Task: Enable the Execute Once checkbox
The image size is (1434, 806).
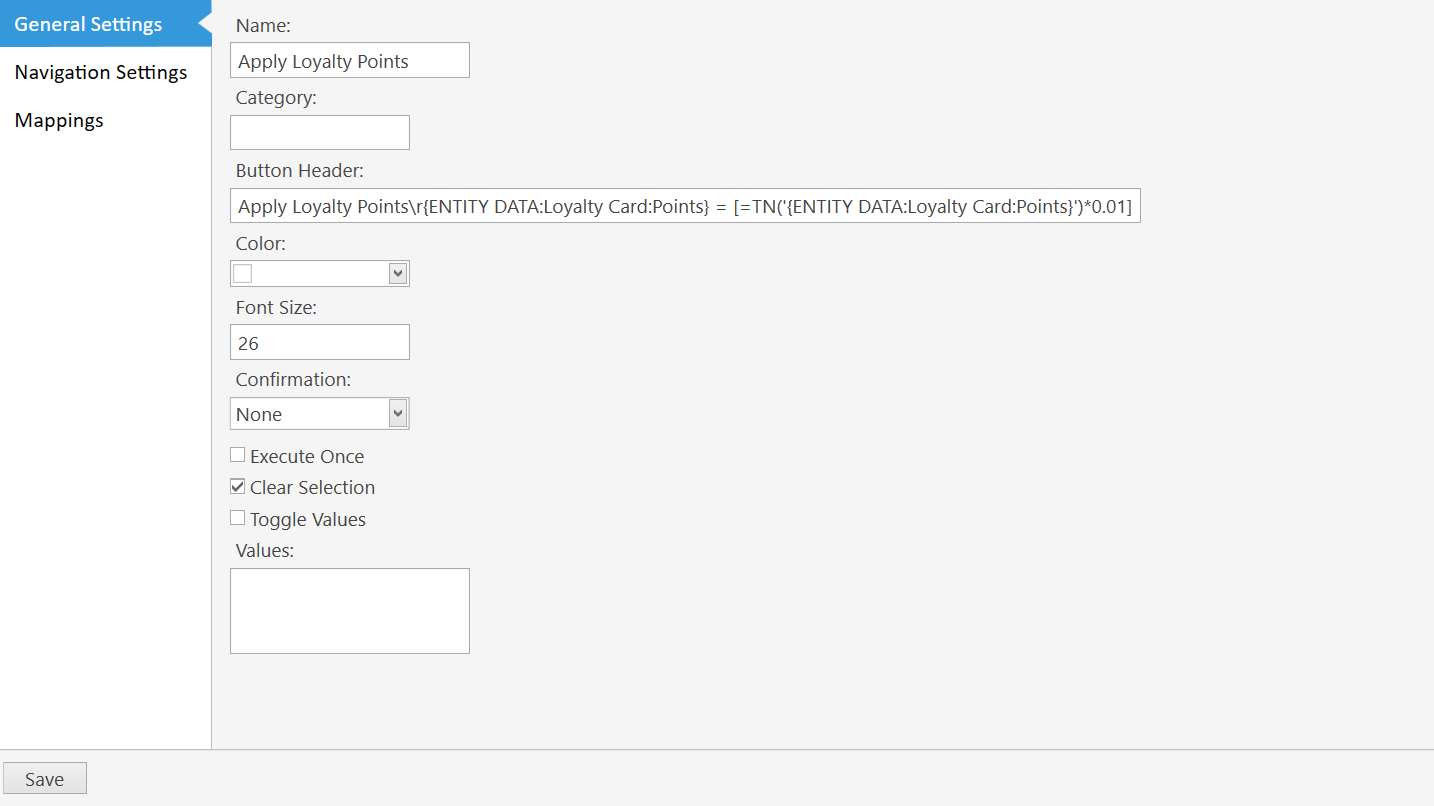Action: [237, 454]
